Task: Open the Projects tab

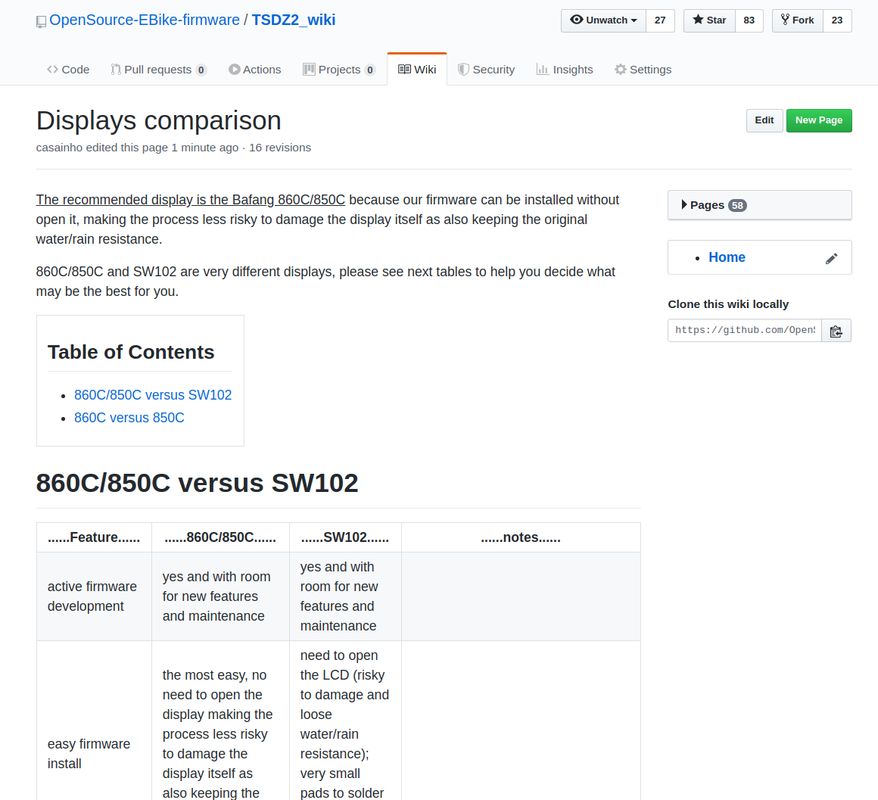Action: click(339, 69)
